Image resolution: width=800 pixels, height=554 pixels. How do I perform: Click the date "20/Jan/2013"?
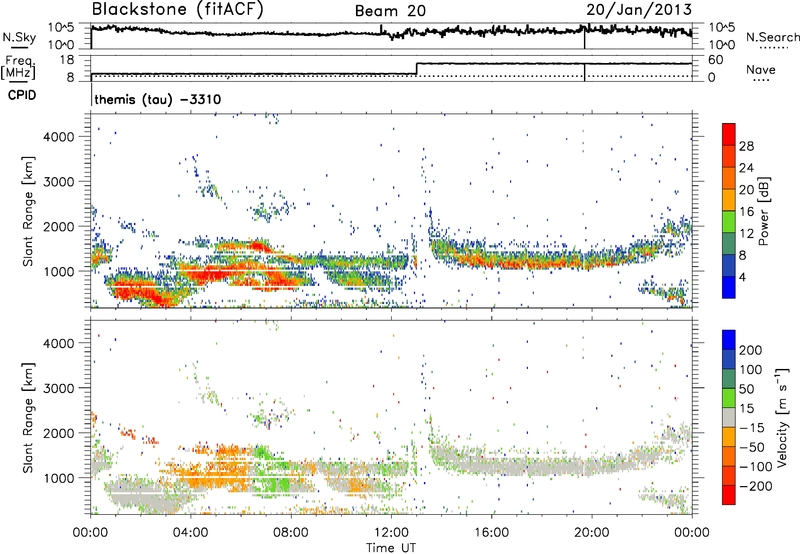(639, 9)
